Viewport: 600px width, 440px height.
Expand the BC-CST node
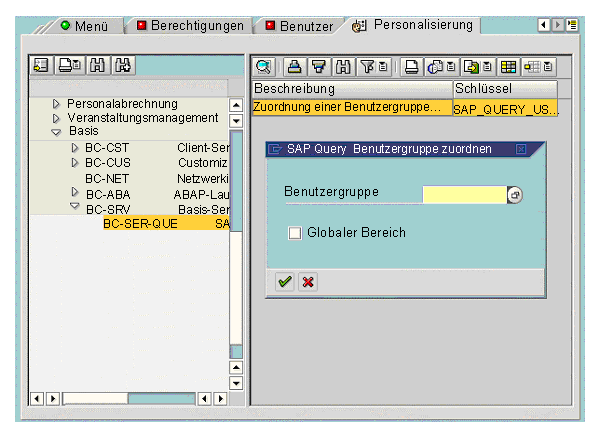pyautogui.click(x=75, y=148)
